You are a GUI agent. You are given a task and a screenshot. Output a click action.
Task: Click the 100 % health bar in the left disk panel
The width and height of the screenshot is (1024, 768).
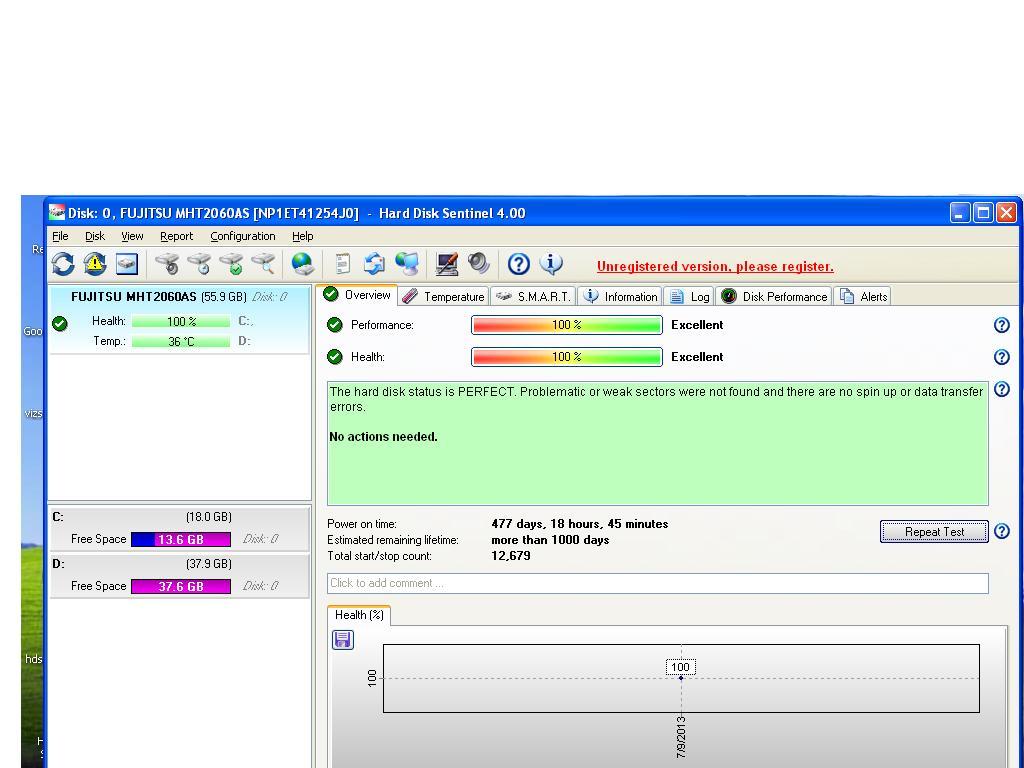point(181,321)
